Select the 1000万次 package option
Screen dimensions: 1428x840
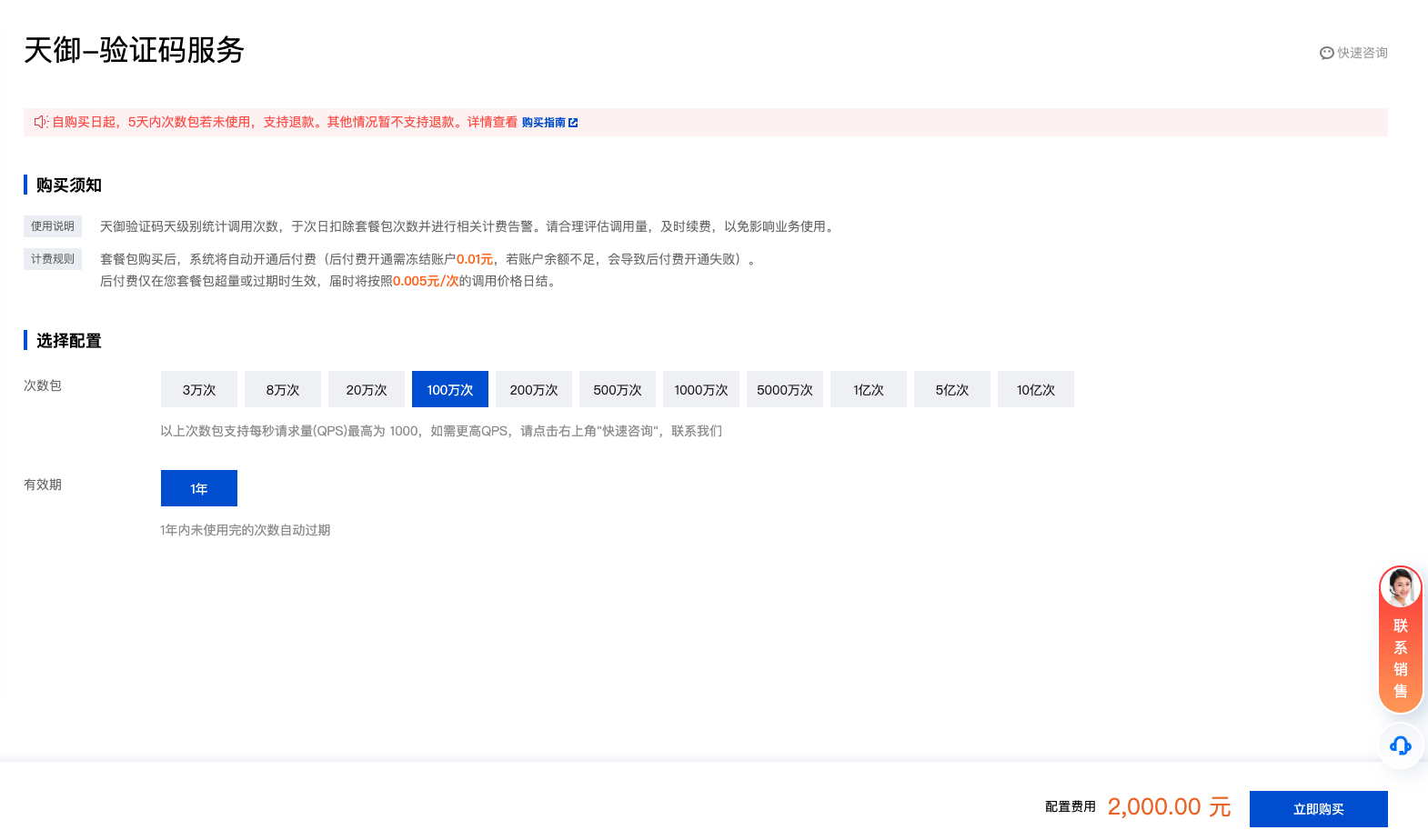(x=701, y=389)
